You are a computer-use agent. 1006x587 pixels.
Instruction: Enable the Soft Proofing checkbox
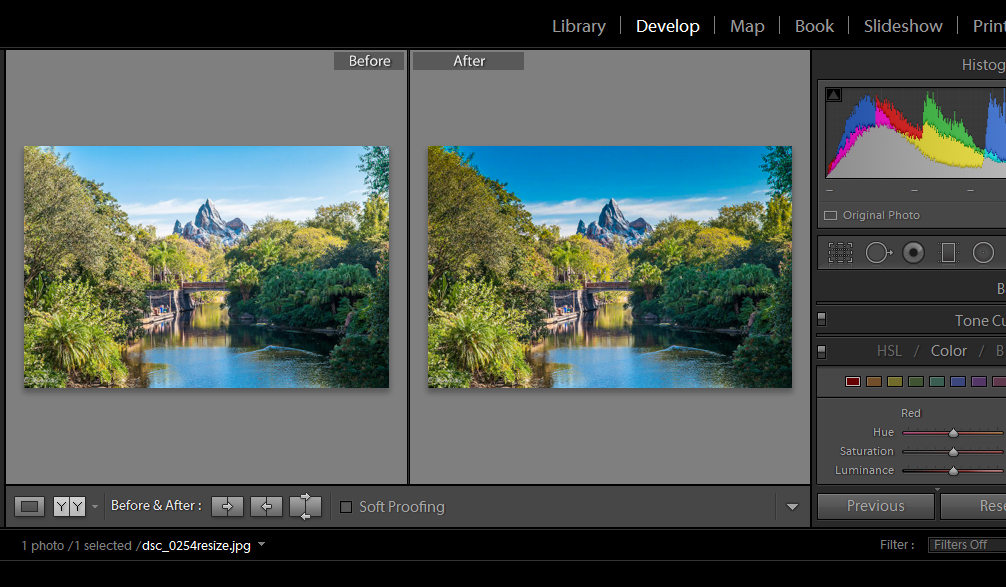tap(346, 507)
